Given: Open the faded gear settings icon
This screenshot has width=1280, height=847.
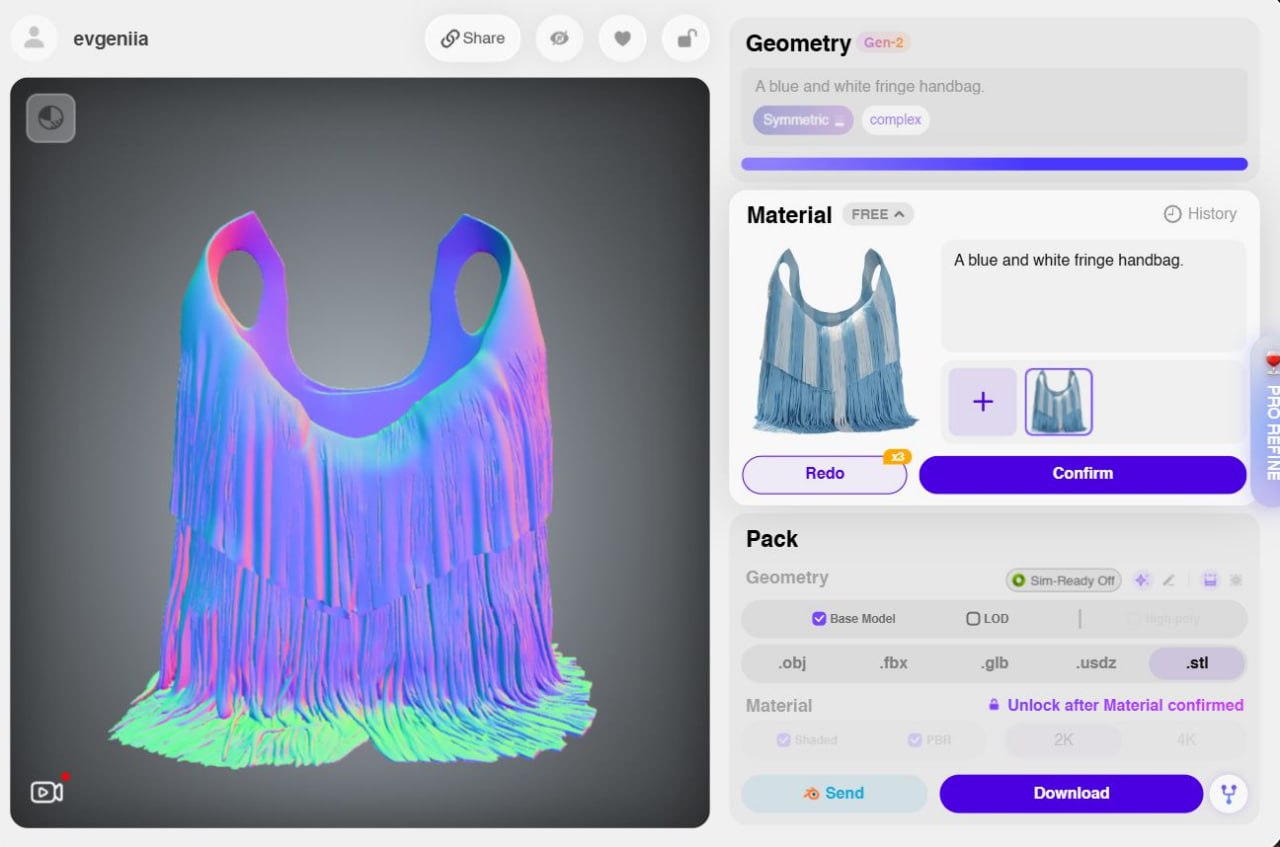Looking at the screenshot, I should (x=1236, y=580).
